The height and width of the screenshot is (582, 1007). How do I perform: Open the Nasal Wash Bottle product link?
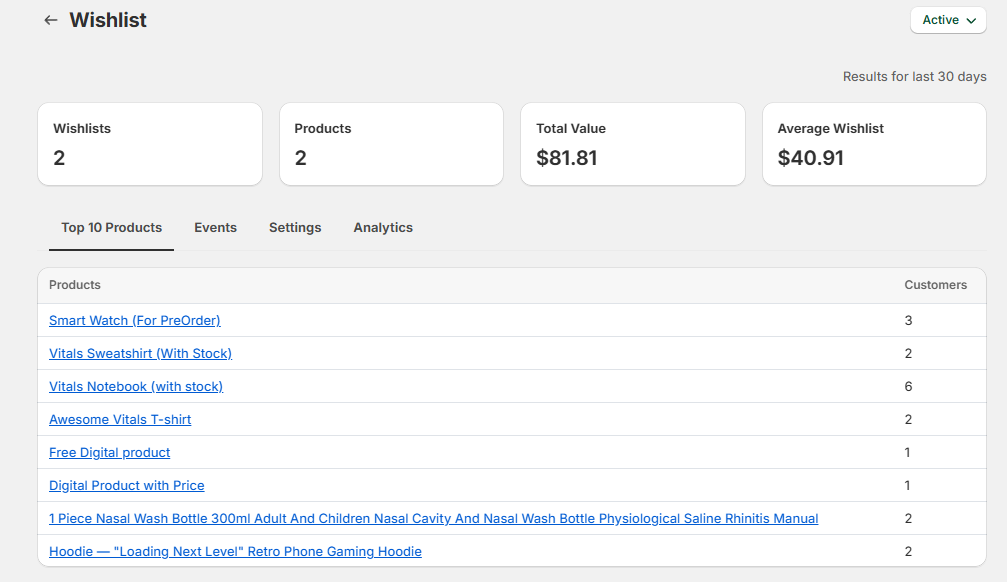point(433,519)
